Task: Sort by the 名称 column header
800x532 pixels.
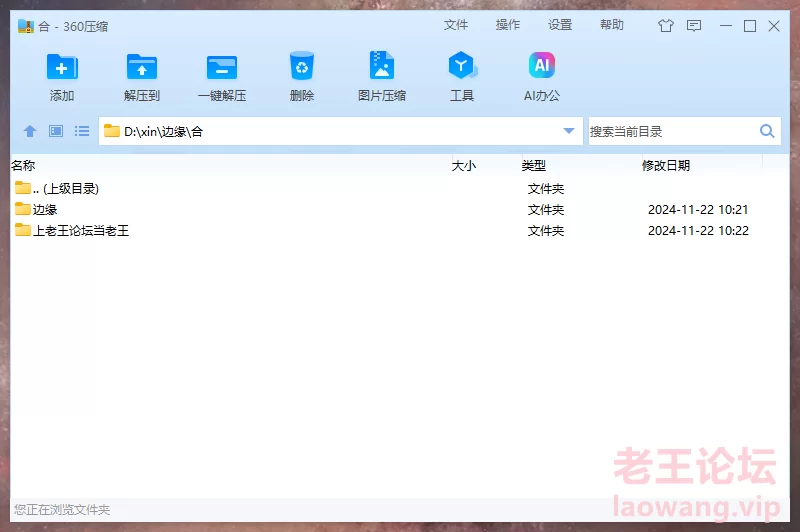Action: tap(23, 165)
